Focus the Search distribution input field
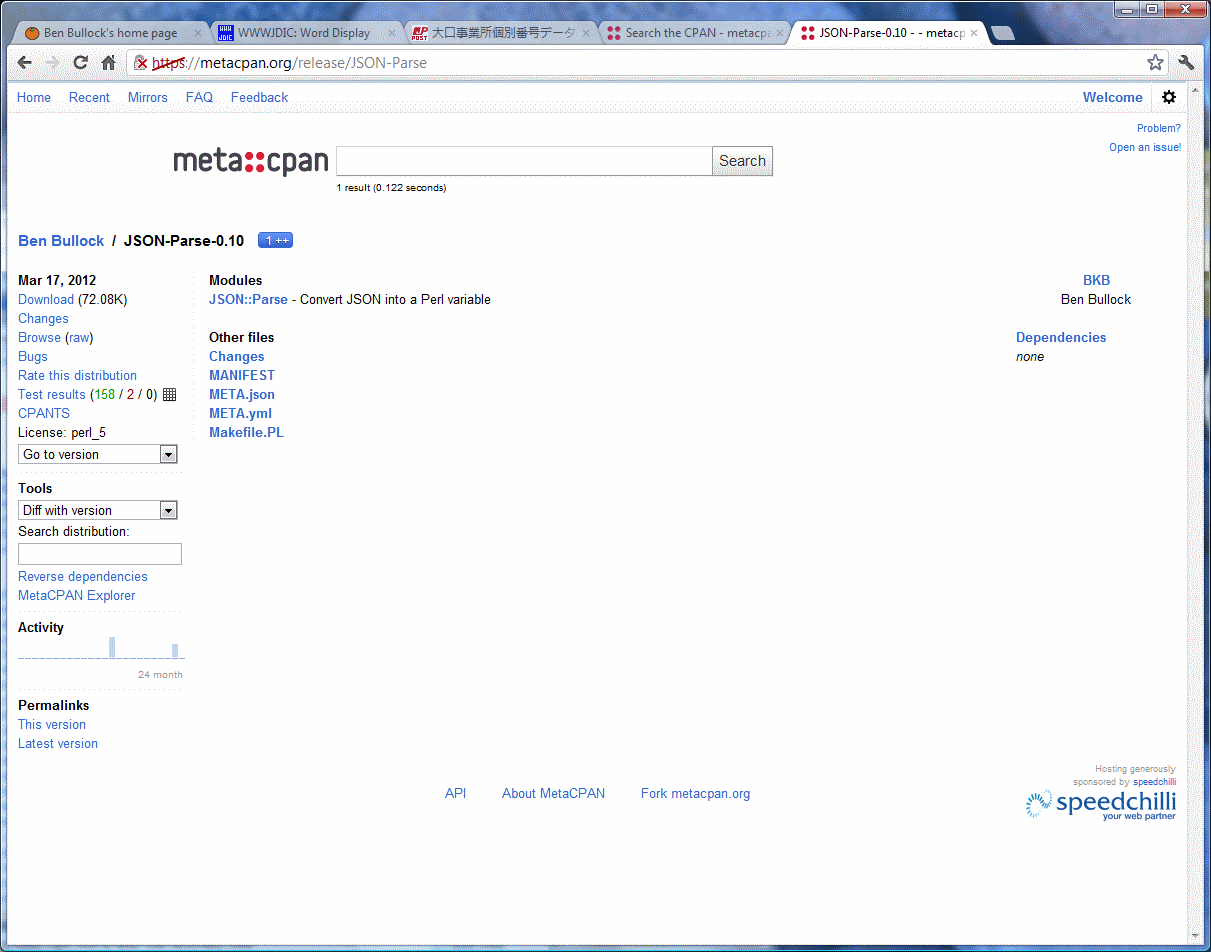1211x952 pixels. pyautogui.click(x=100, y=554)
